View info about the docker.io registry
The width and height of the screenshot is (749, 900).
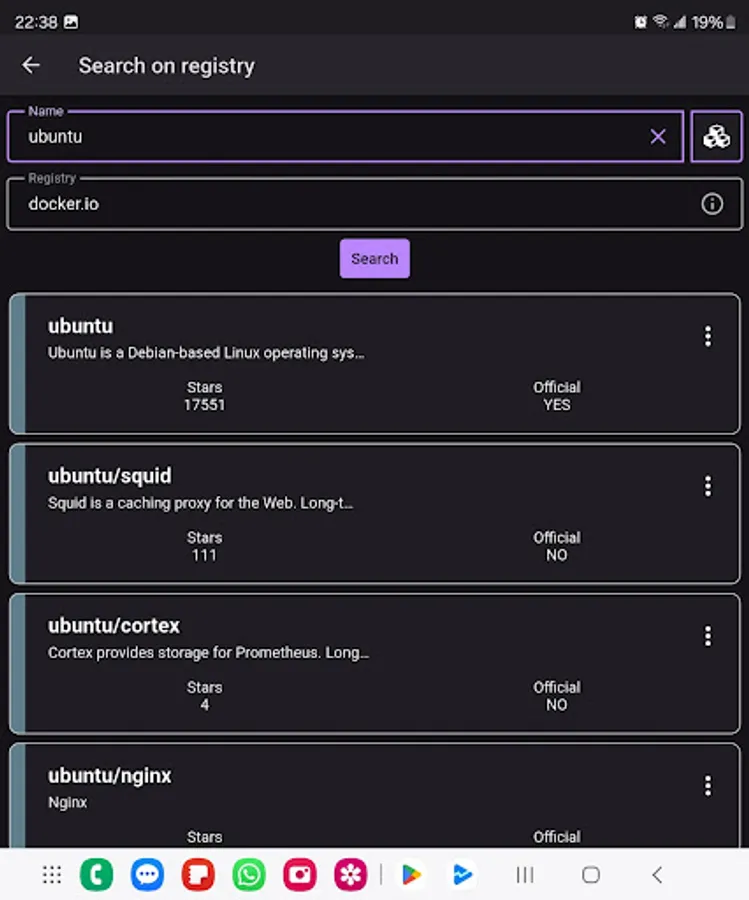(712, 203)
